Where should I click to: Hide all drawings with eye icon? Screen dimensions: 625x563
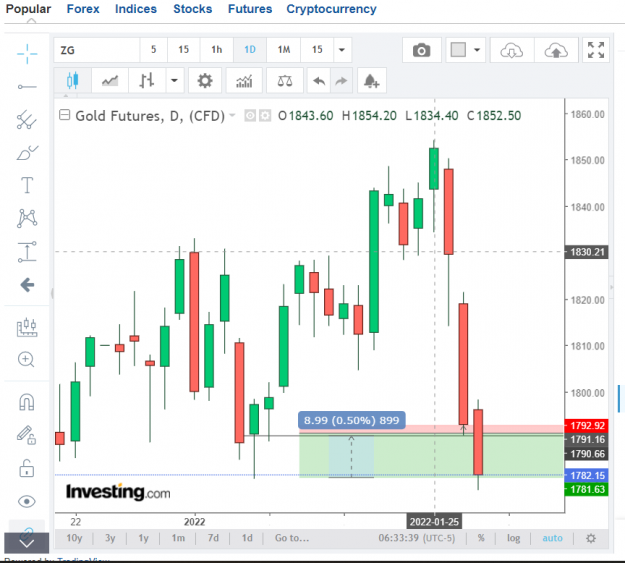point(27,501)
